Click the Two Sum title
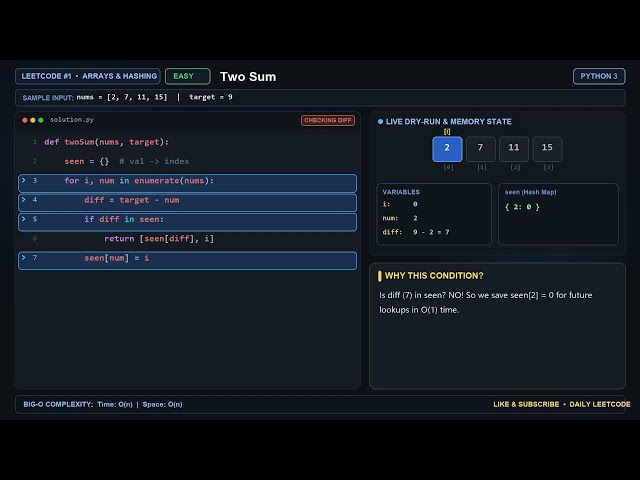Image resolution: width=640 pixels, height=480 pixels. point(248,77)
